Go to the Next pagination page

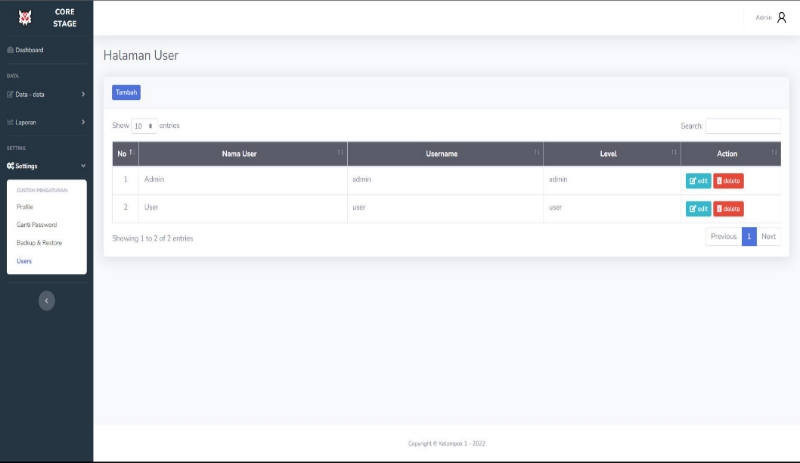[768, 237]
